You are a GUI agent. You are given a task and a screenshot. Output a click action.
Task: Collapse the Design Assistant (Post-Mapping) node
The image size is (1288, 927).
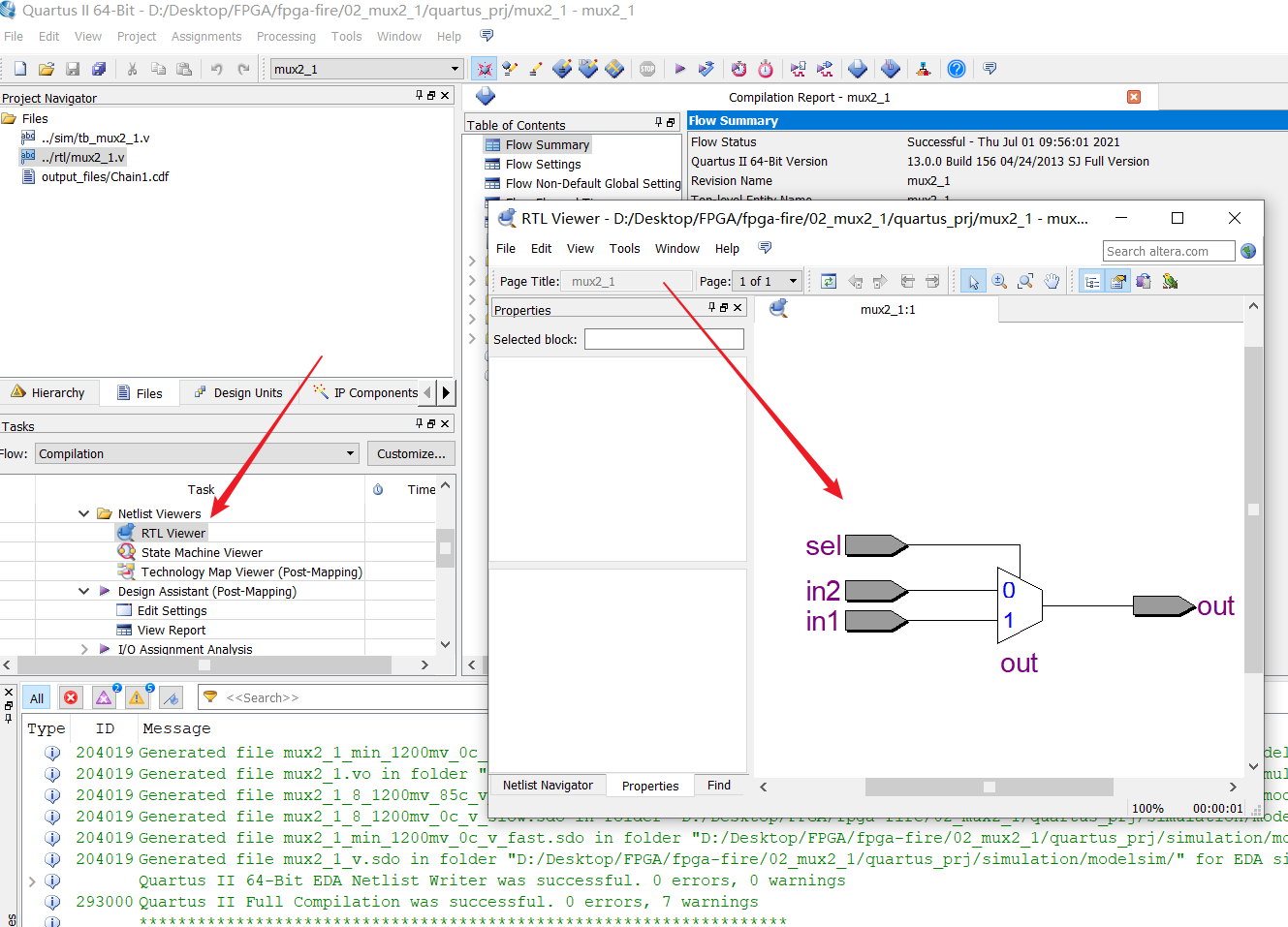83,591
